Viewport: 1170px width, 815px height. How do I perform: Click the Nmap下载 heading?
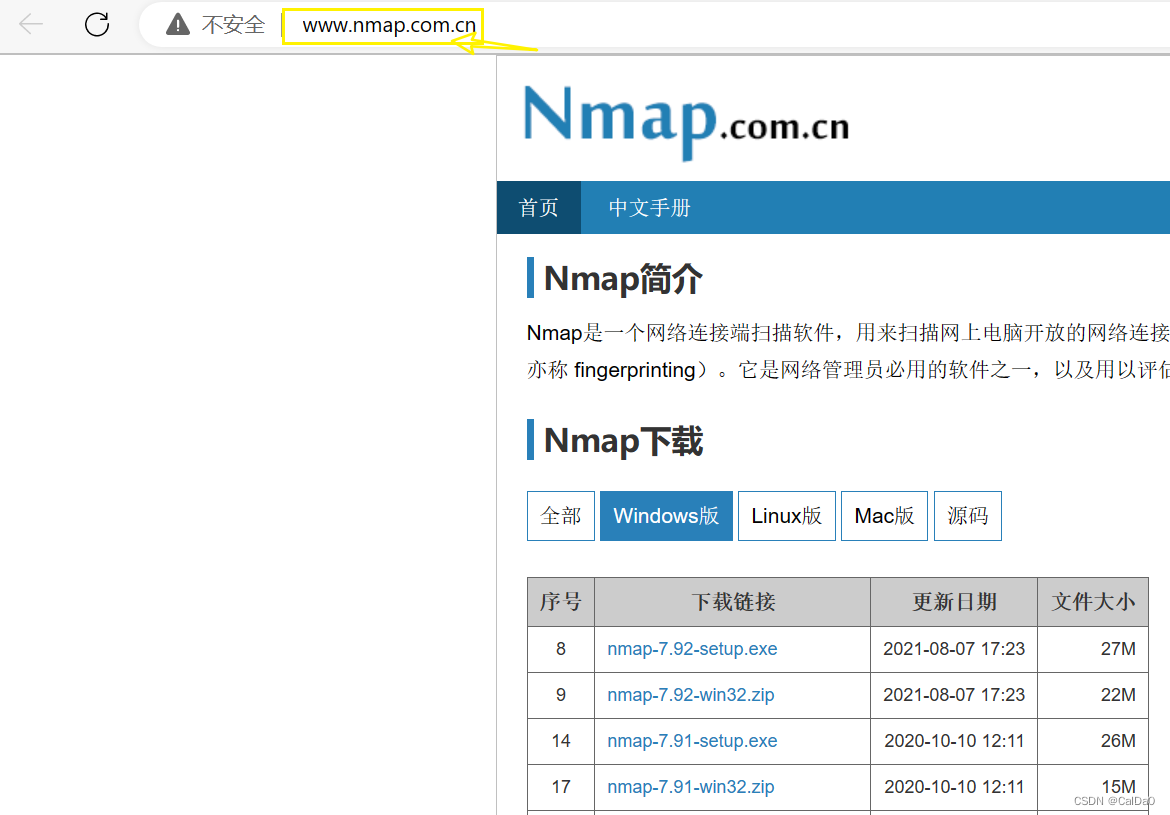point(623,440)
